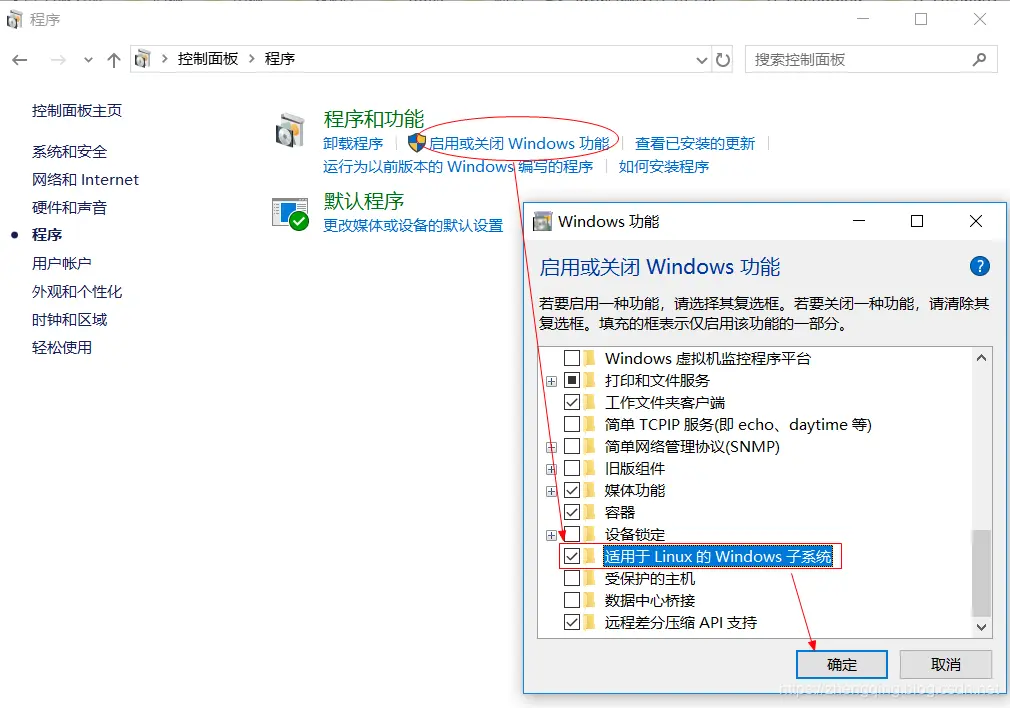Open 默认程序 heading

point(363,201)
